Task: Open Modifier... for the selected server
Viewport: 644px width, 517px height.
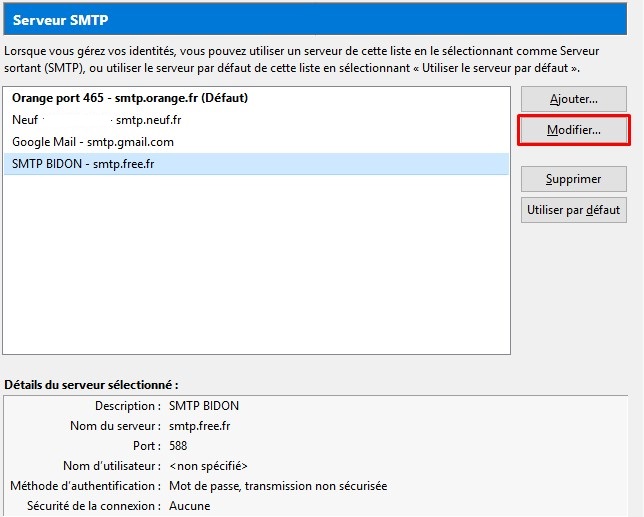Action: 574,130
